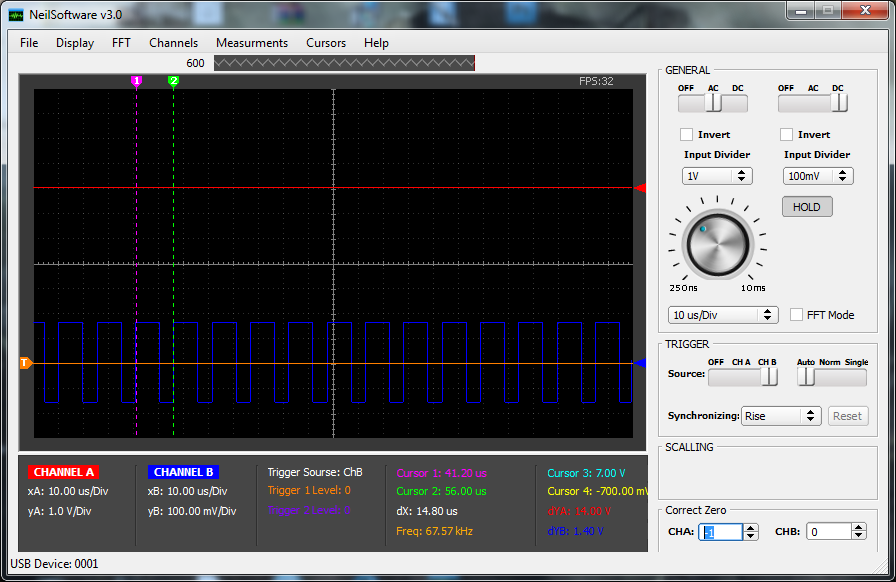The image size is (896, 582).
Task: Click the waveform buffer overview bar
Action: (344, 63)
